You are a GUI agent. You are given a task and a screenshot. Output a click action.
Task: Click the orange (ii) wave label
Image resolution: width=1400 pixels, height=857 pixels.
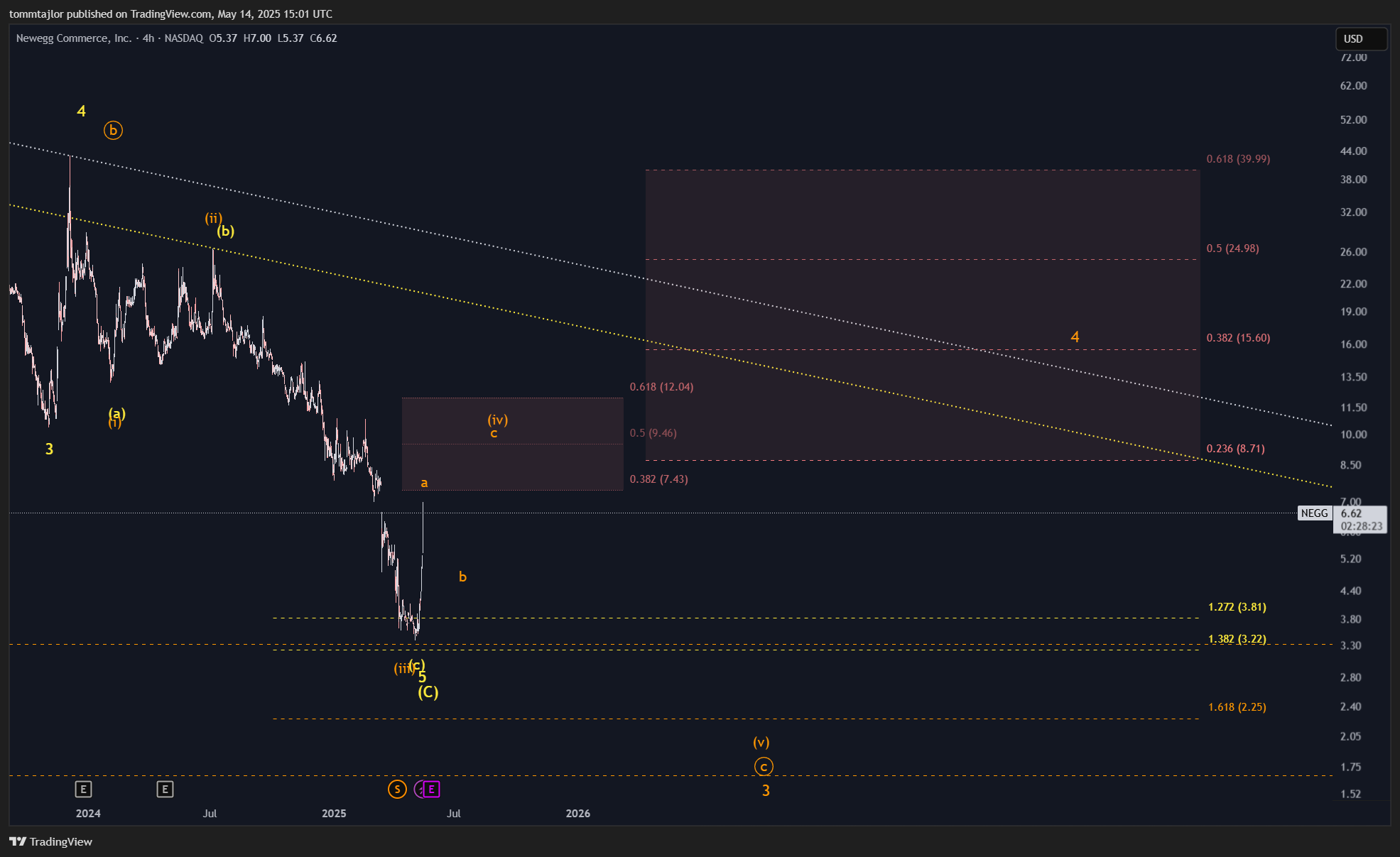point(213,218)
